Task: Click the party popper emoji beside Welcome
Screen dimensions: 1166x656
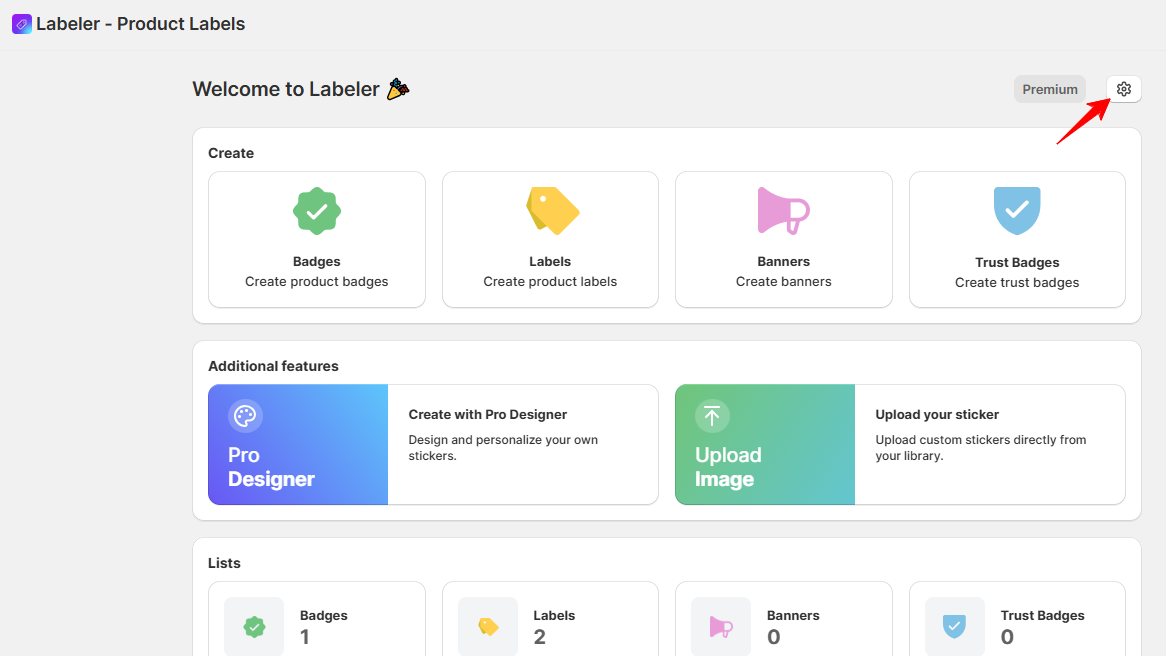Action: [x=398, y=89]
